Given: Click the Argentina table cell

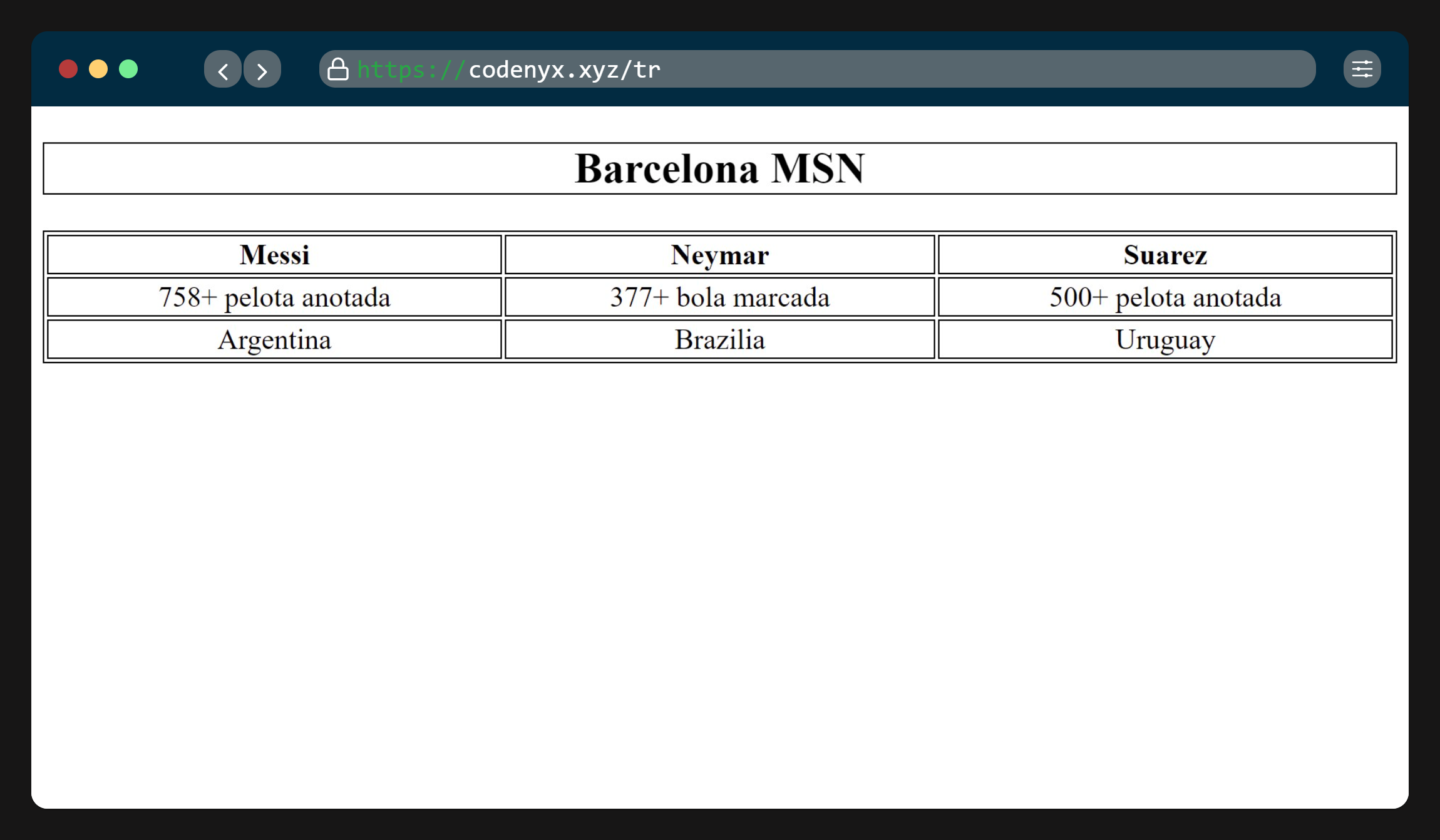Looking at the screenshot, I should [274, 340].
